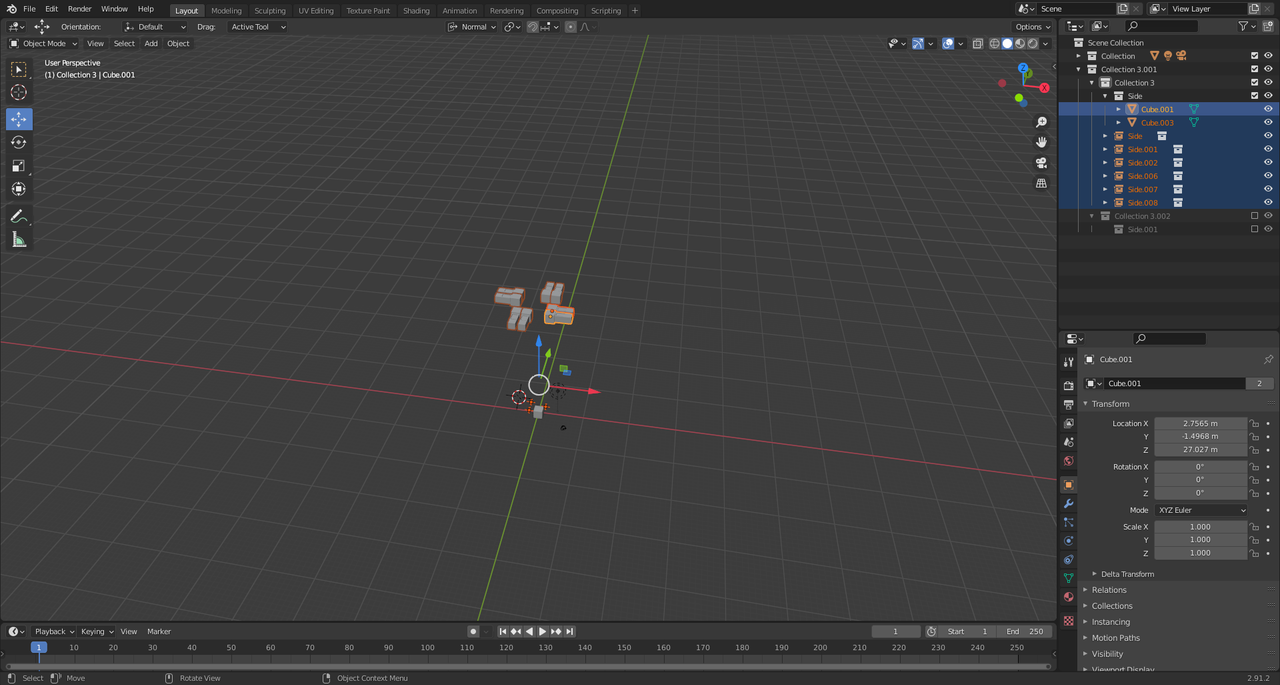Open rotation Mode XYZ Euler dropdown
Image resolution: width=1280 pixels, height=685 pixels.
click(x=1202, y=510)
